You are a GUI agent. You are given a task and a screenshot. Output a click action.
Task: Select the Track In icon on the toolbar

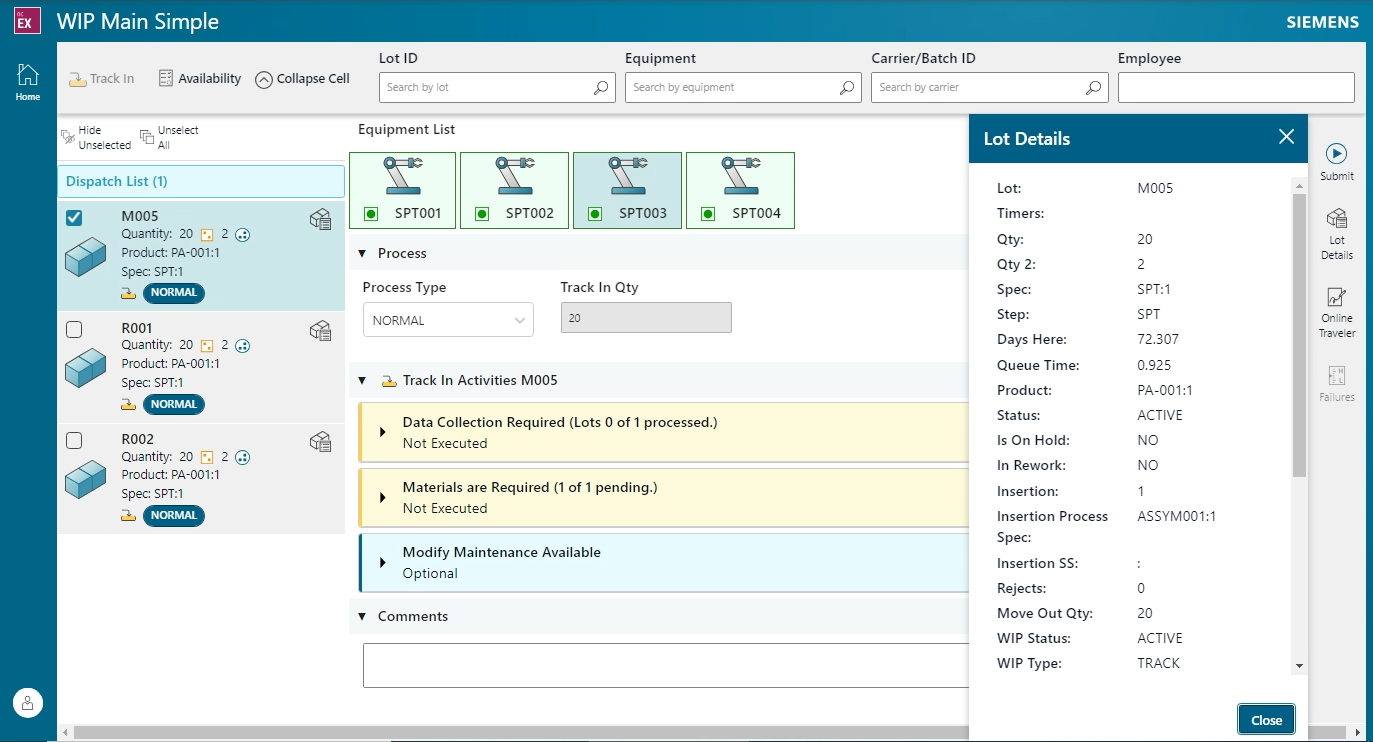pos(100,78)
